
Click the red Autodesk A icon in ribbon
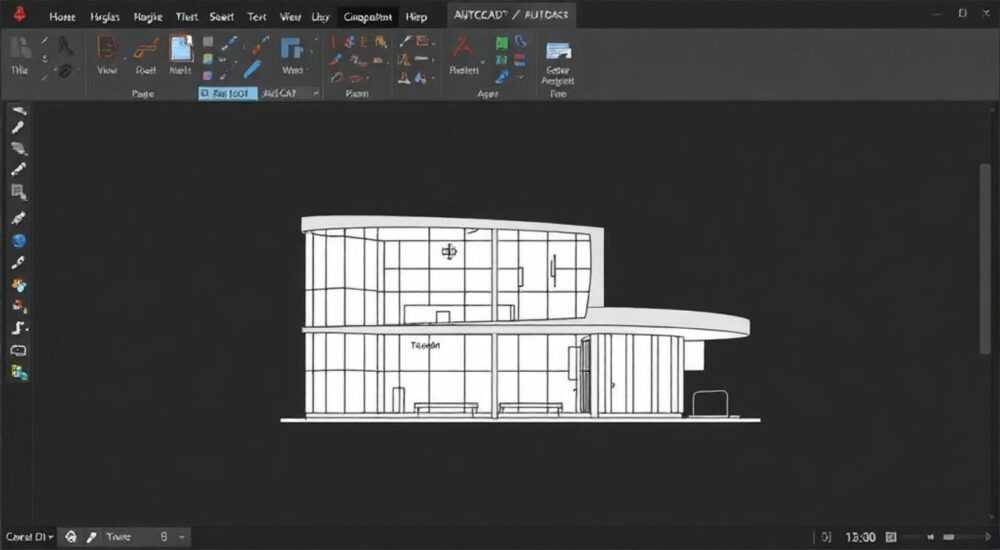click(x=464, y=47)
